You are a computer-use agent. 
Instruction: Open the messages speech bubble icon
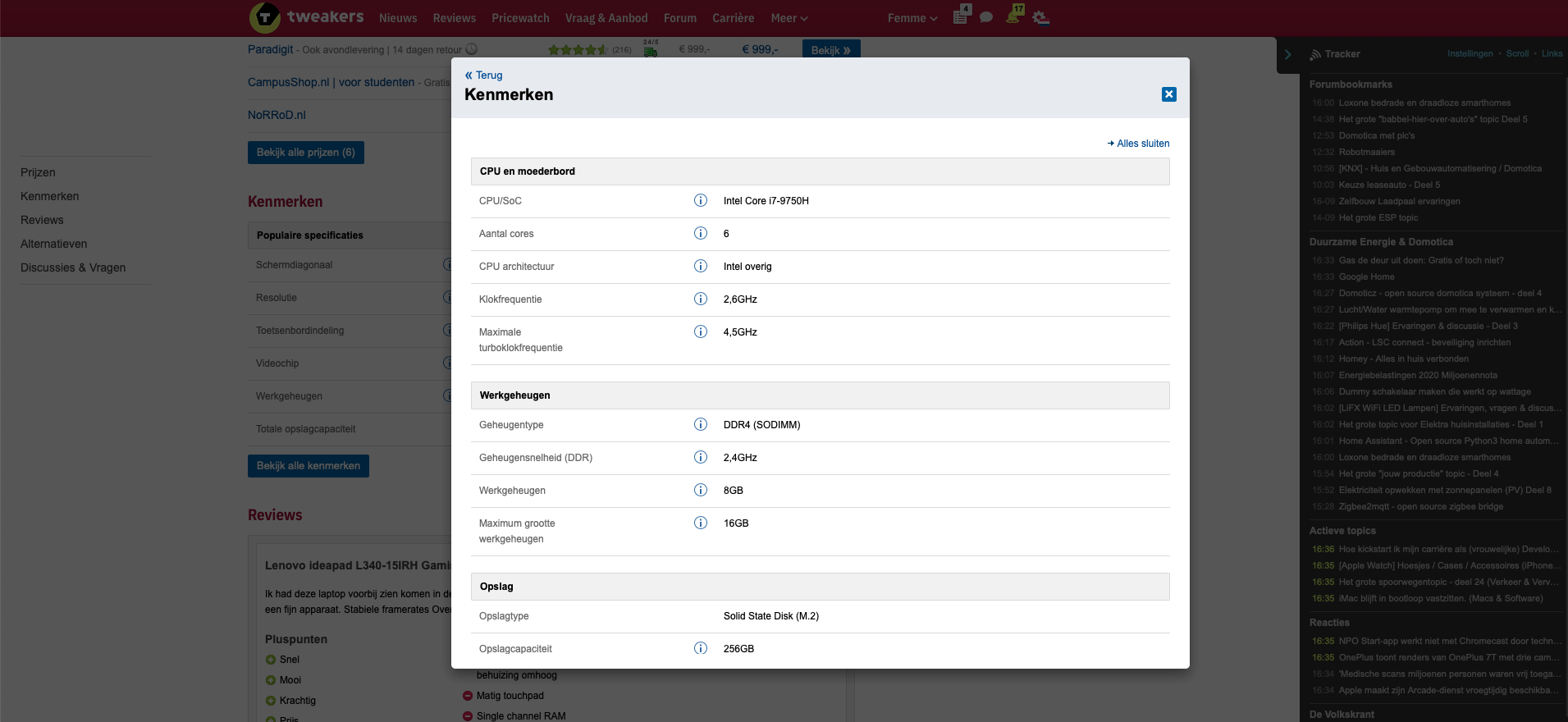coord(986,17)
